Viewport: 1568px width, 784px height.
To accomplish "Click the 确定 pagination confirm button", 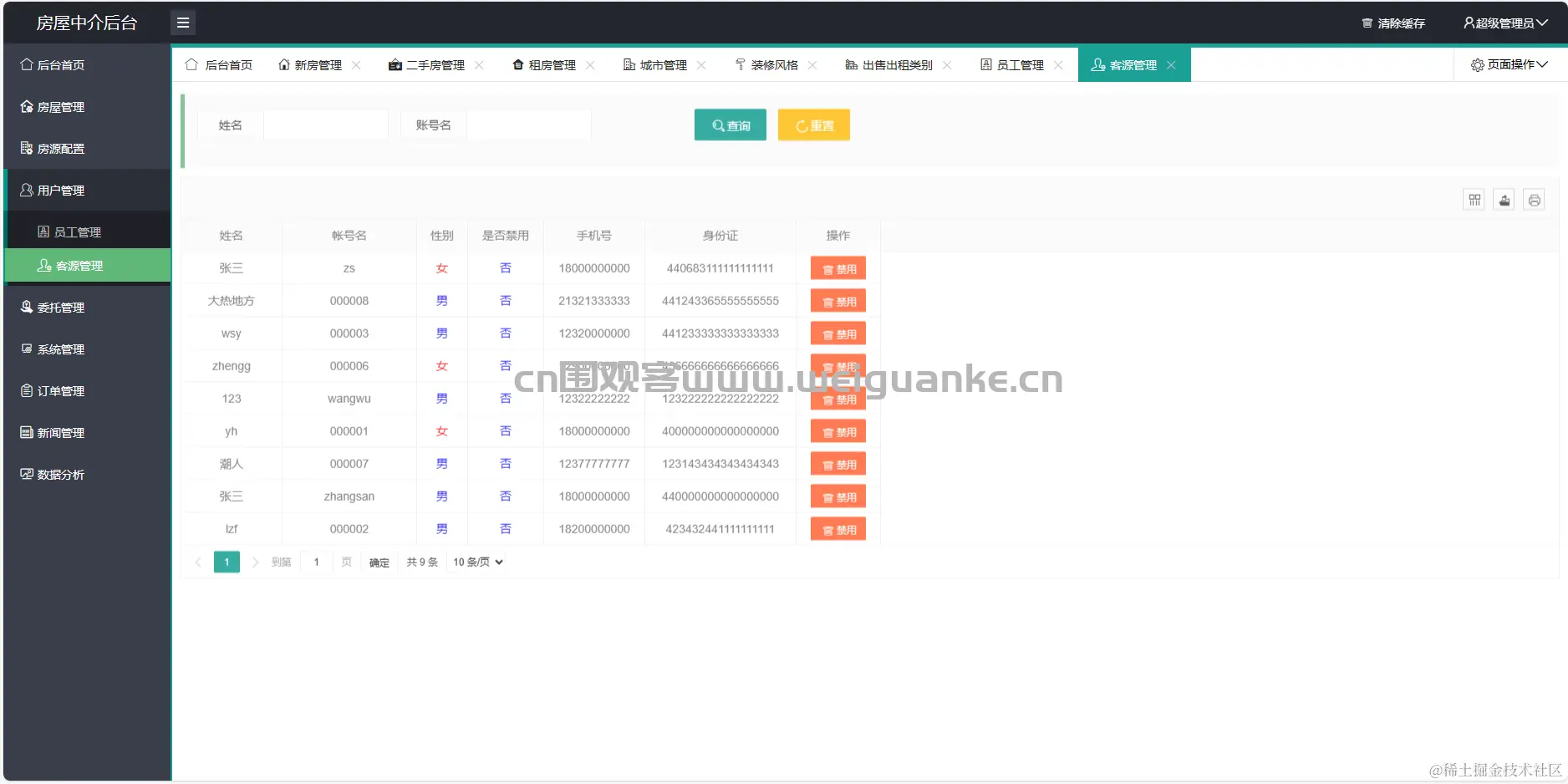I will click(379, 563).
